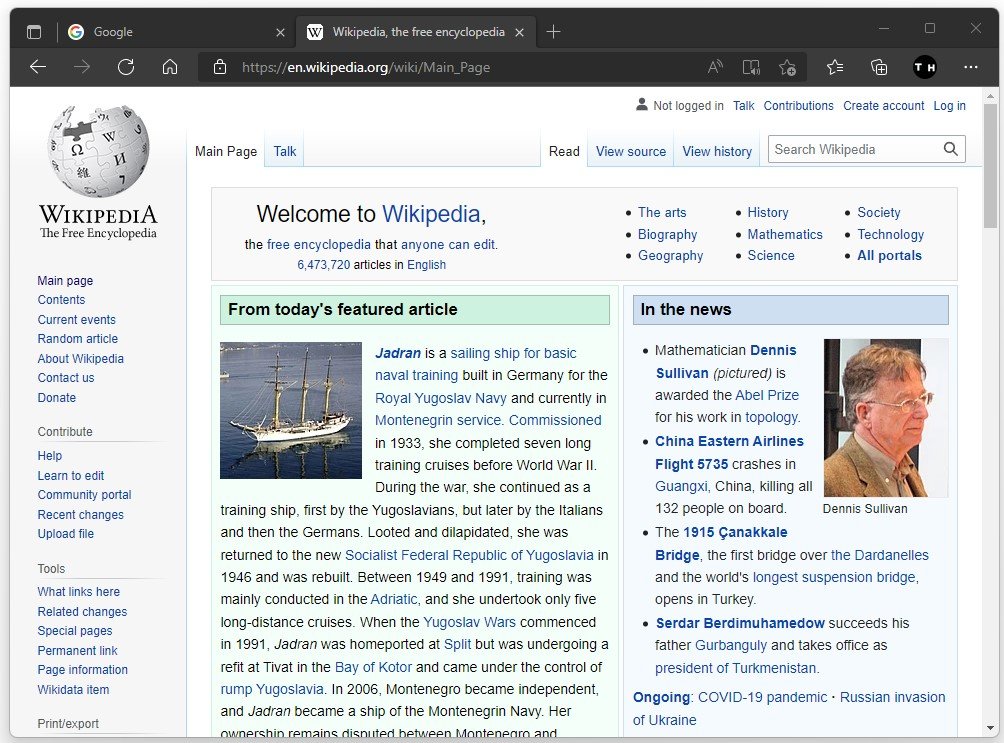Screen dimensions: 1004x743
Task: Open Recent changes in sidebar
Action: click(80, 515)
